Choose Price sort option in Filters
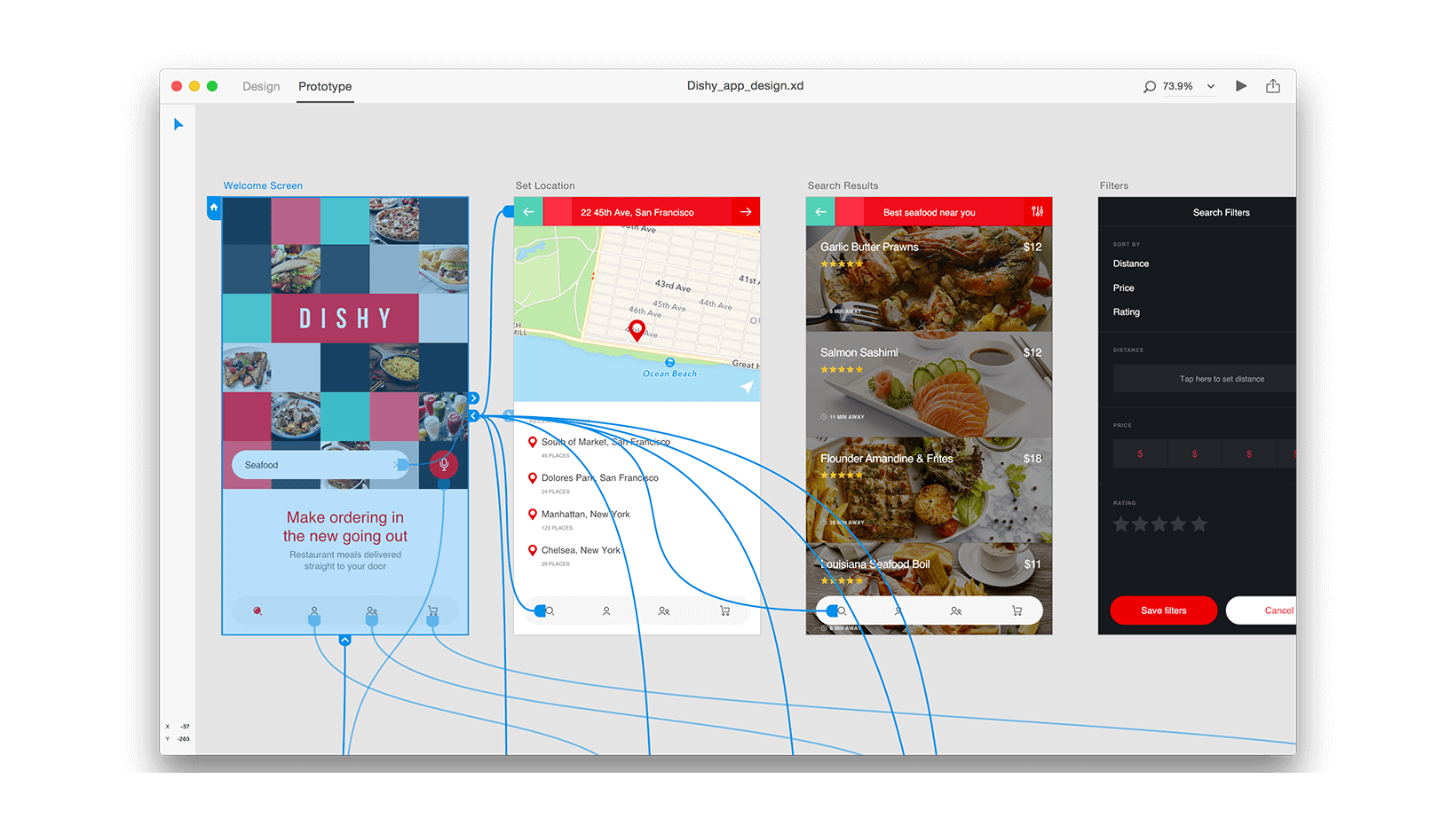Viewport: 1456px width, 819px height. coord(1124,288)
